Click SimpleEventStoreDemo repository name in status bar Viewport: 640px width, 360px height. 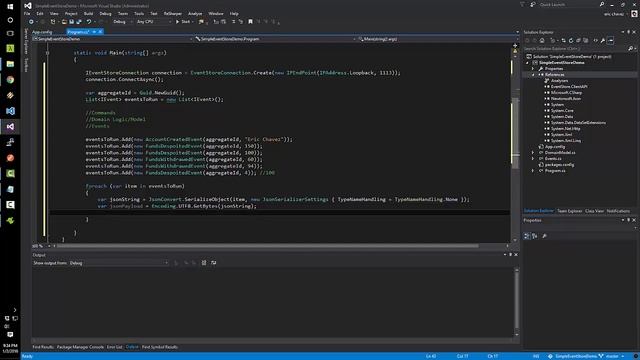572,356
